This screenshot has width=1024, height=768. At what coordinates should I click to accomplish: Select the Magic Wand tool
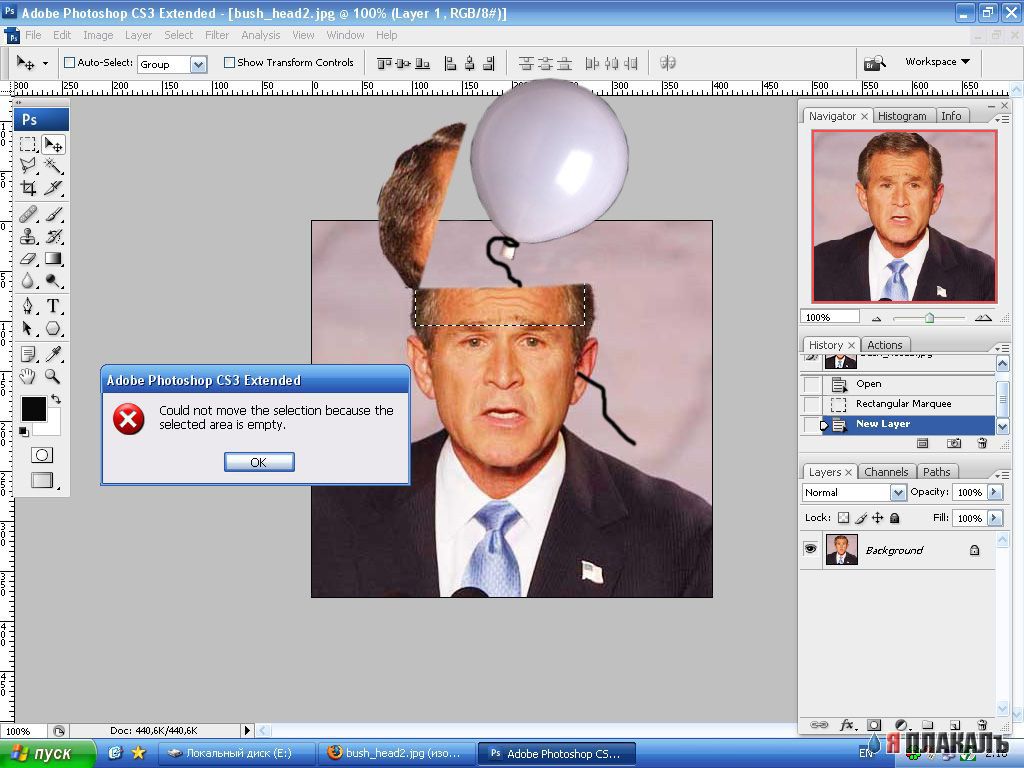54,165
